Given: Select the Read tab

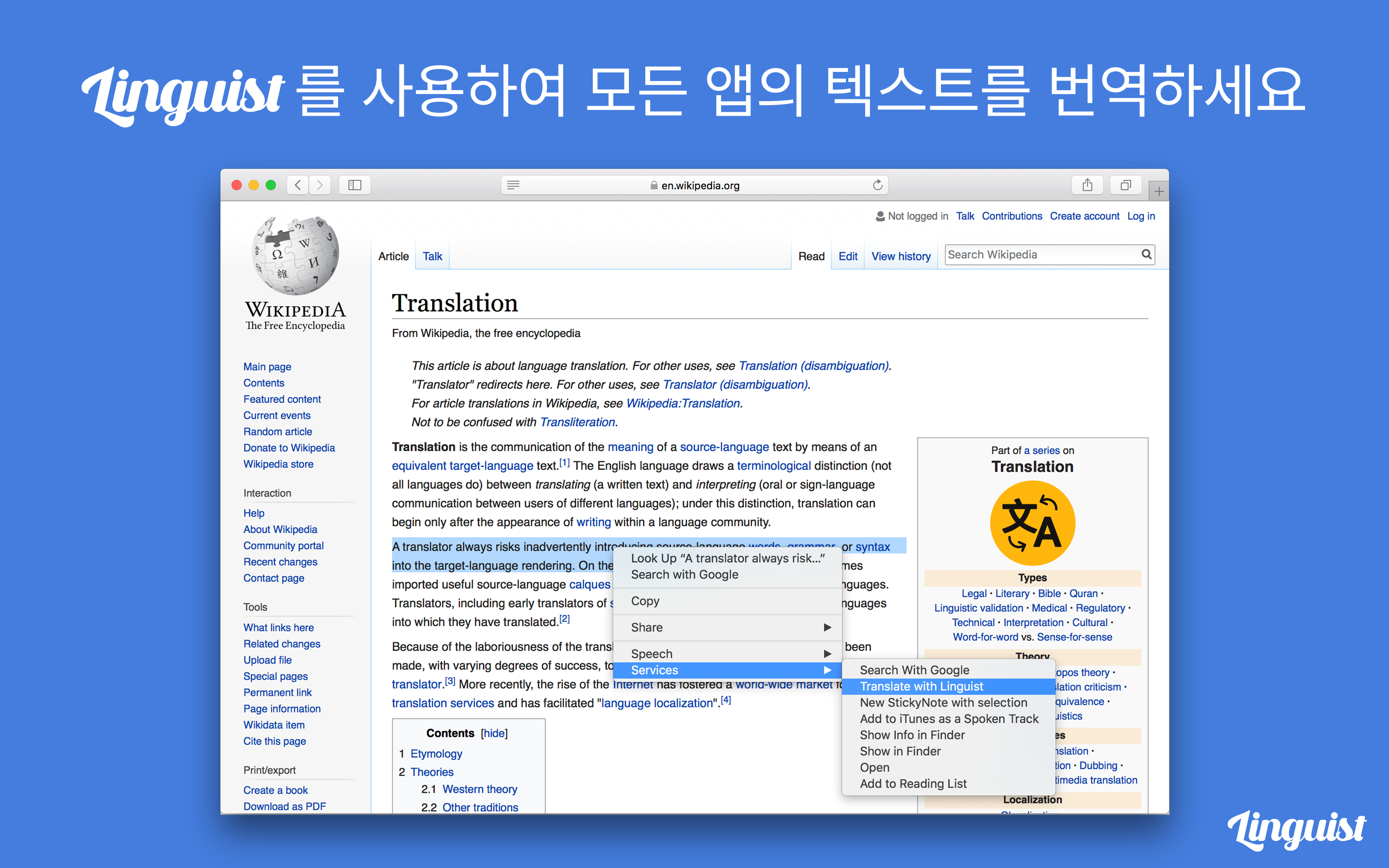Looking at the screenshot, I should pos(811,256).
